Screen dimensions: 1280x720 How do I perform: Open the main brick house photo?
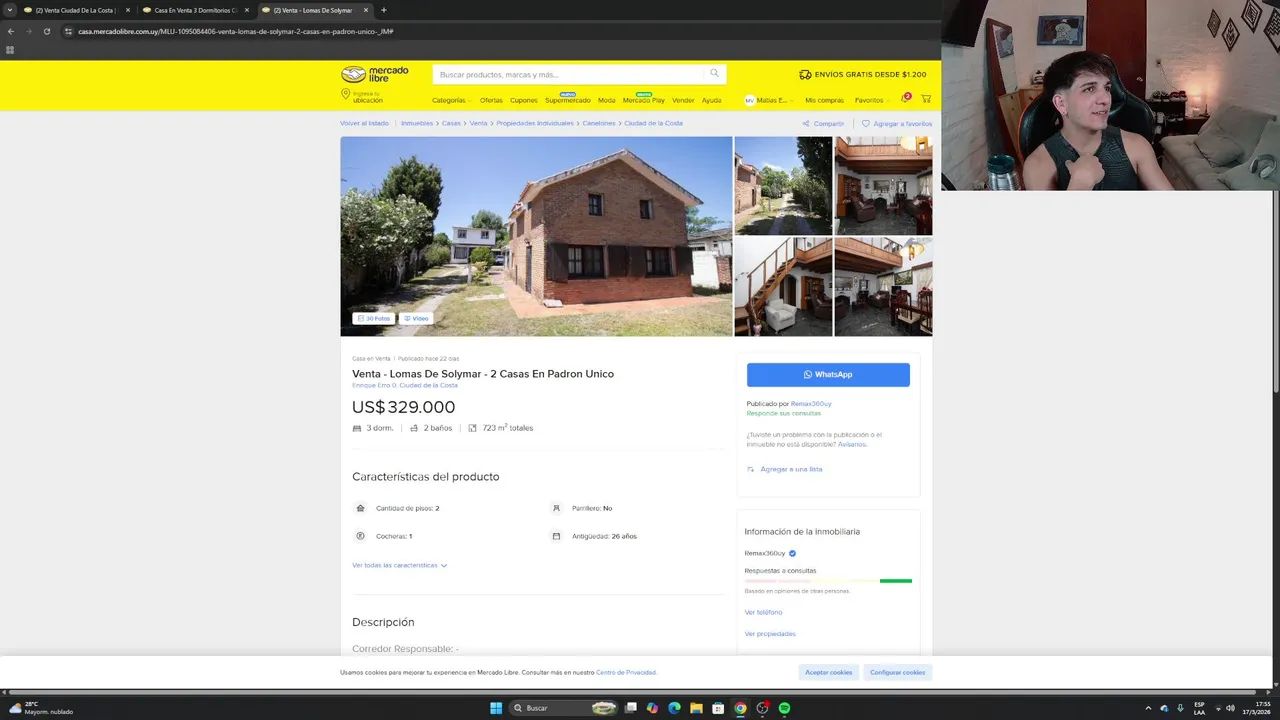(x=536, y=236)
